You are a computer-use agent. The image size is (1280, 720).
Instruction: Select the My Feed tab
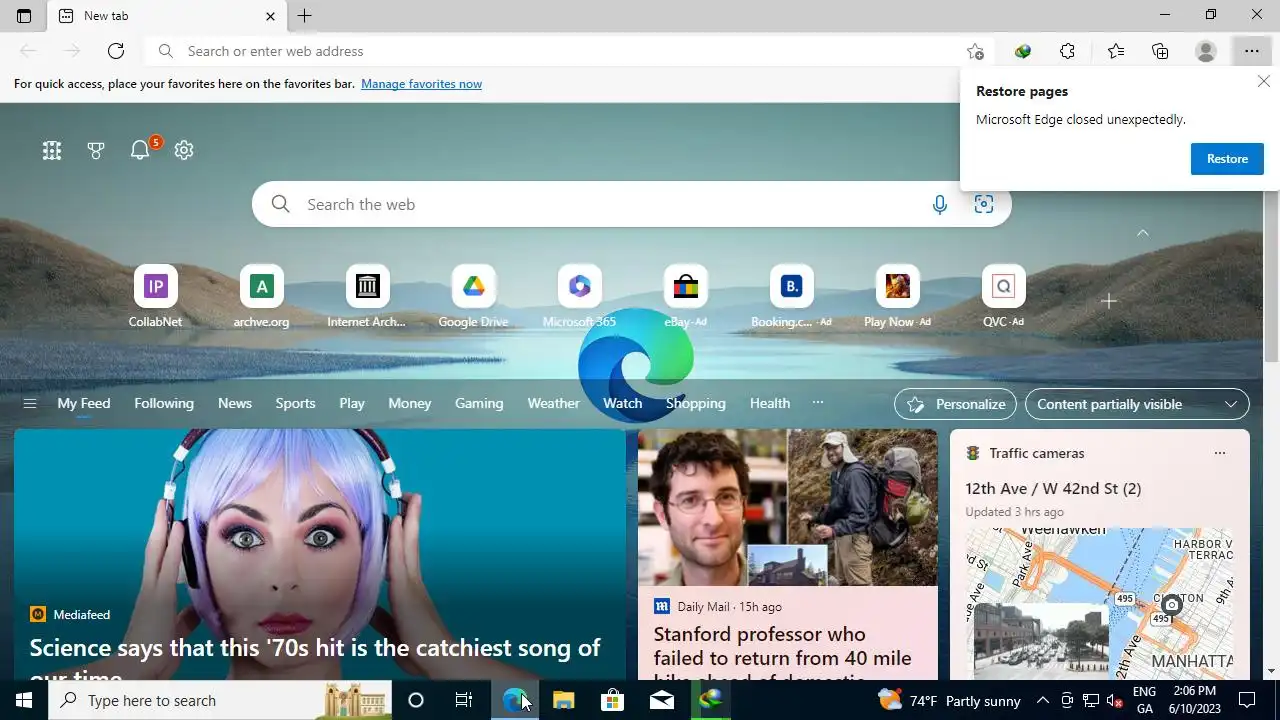pos(84,403)
